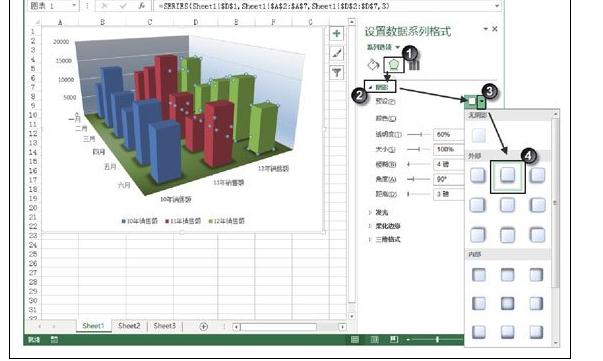Click row 25 header
This screenshot has width=603, height=361.
(x=33, y=254)
